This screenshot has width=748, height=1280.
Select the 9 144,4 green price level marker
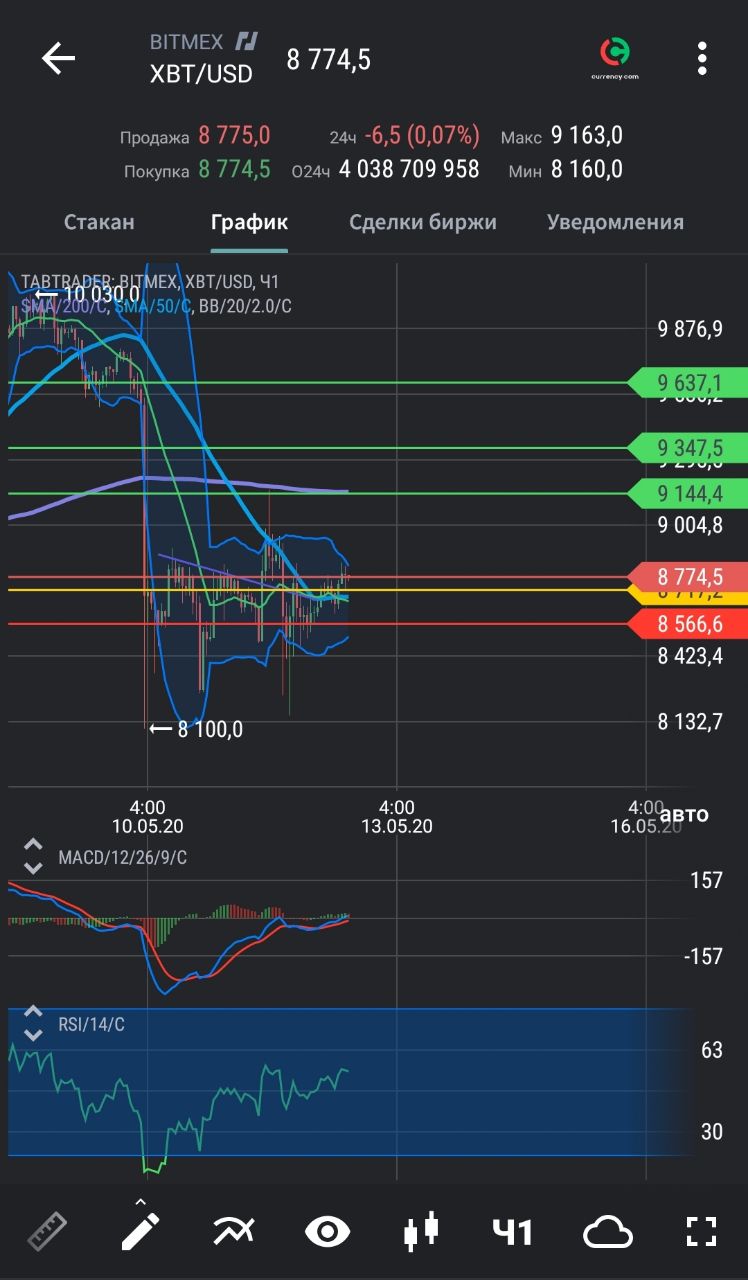[688, 492]
